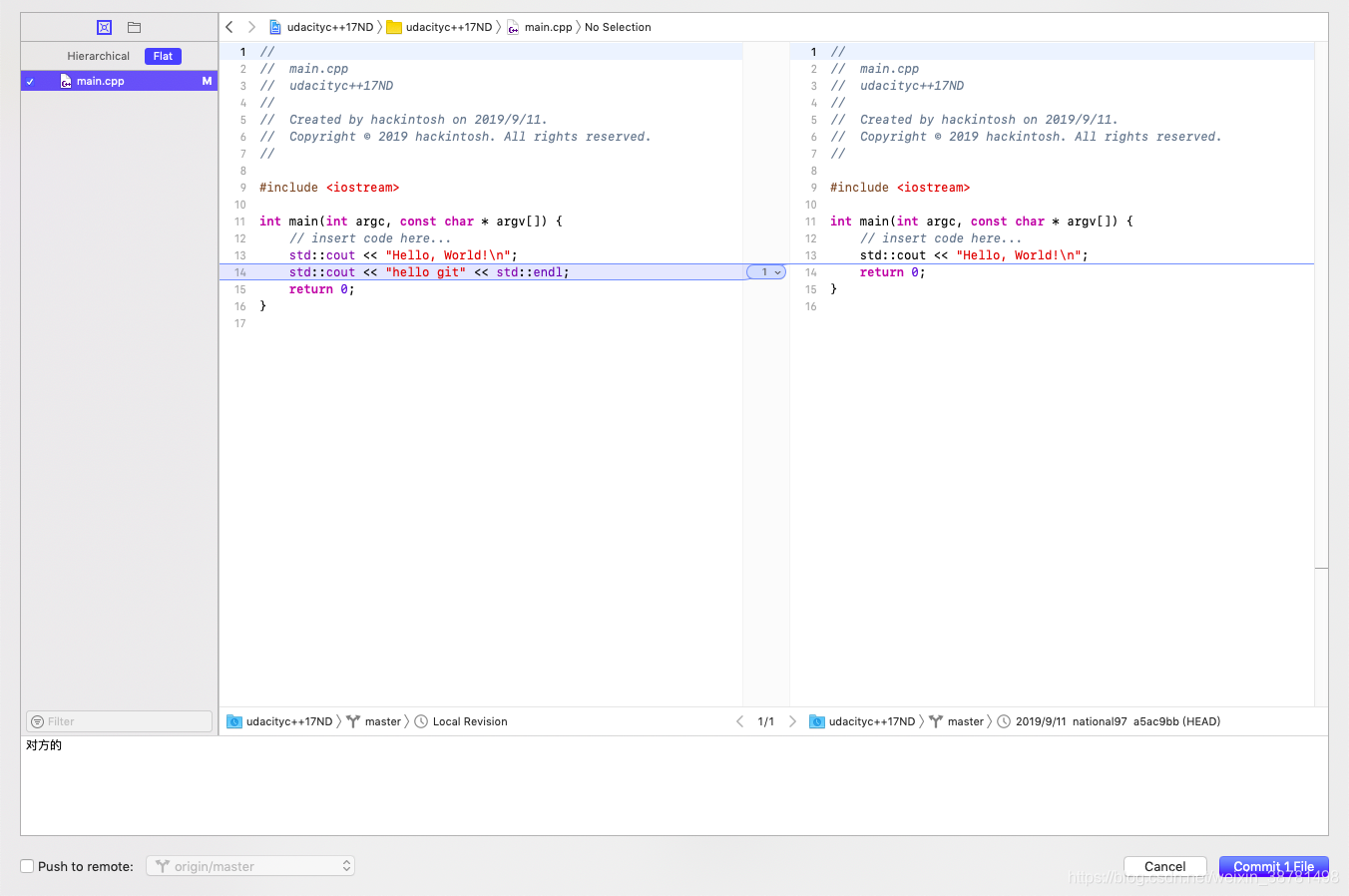Click the Local Revision clock icon
Viewport: 1349px width, 896px height.
[x=421, y=721]
